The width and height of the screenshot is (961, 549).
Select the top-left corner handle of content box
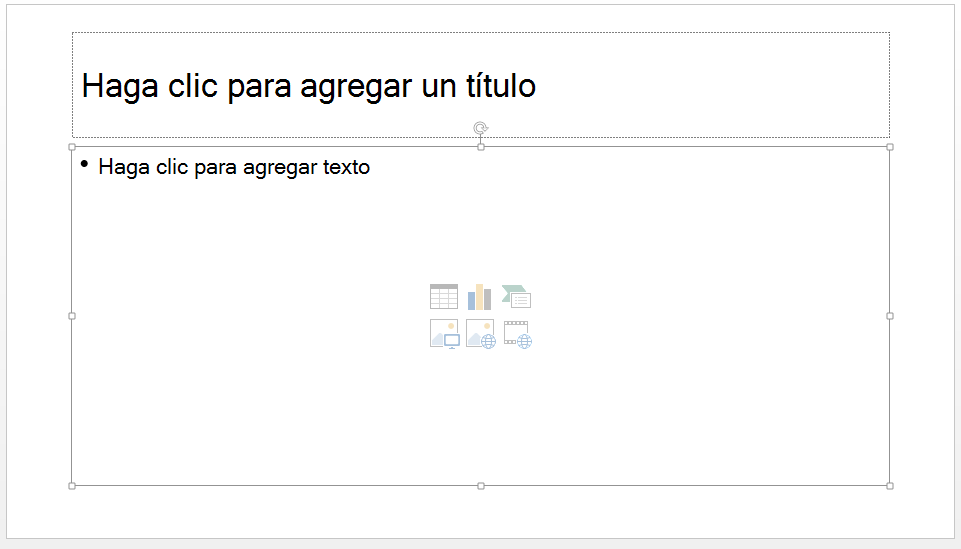(x=72, y=147)
